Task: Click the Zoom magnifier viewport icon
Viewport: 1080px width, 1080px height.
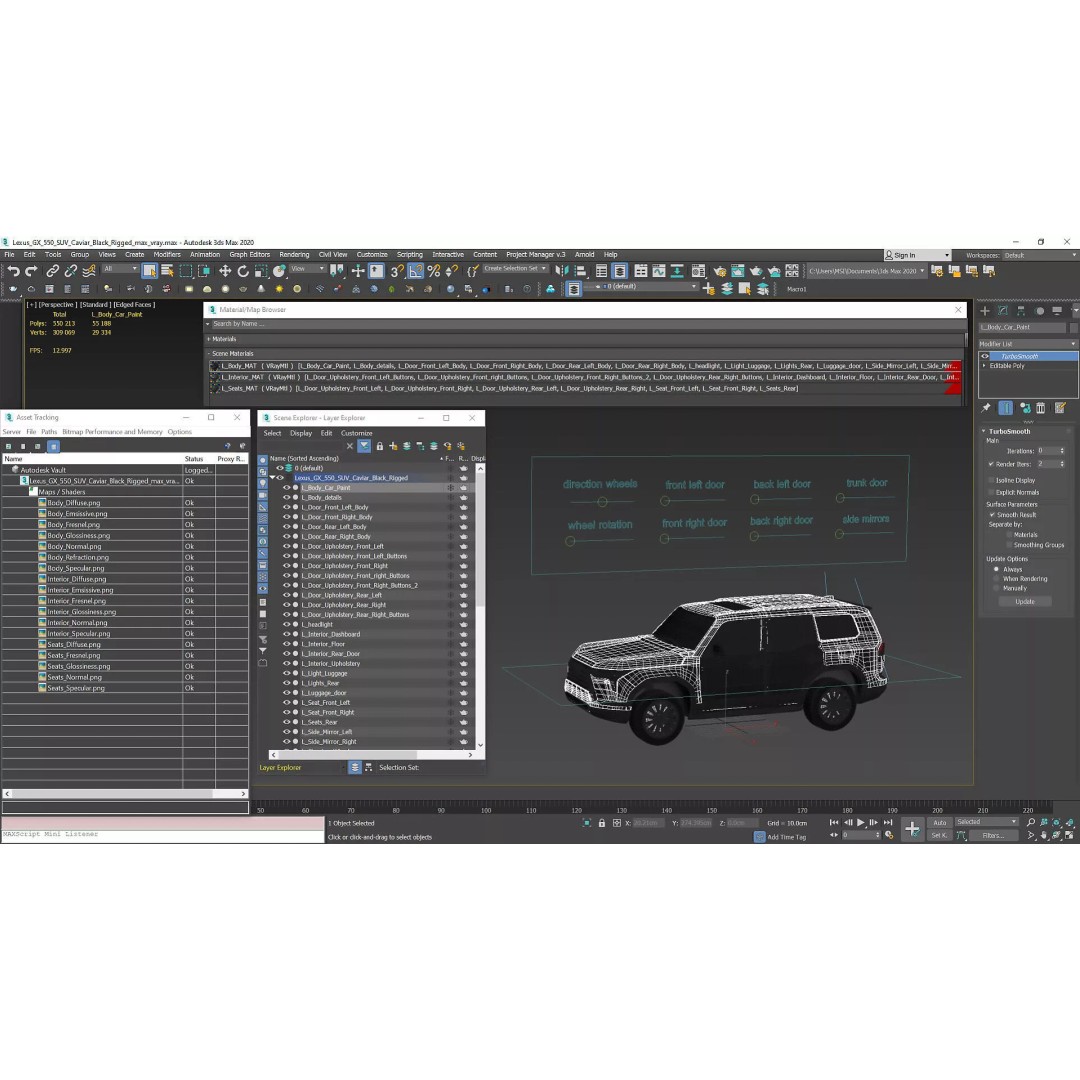Action: coord(1030,822)
